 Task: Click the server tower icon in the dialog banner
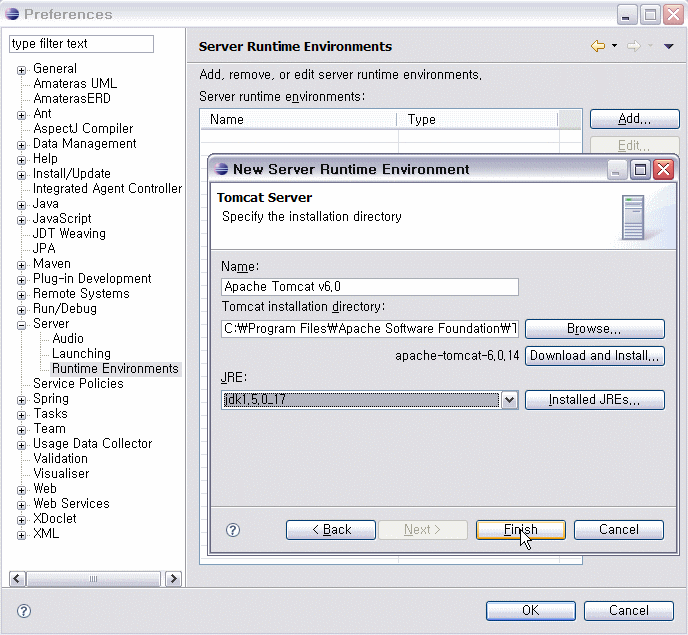pos(633,217)
